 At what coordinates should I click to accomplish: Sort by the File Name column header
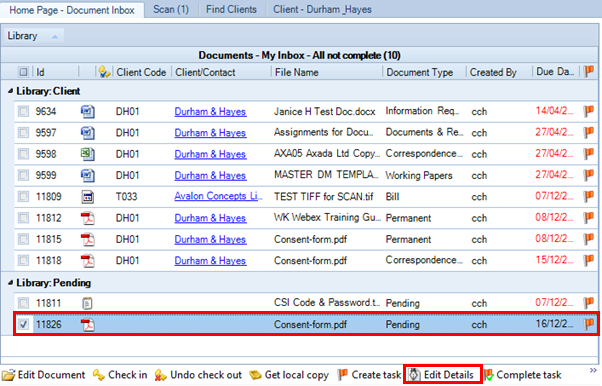pos(326,72)
